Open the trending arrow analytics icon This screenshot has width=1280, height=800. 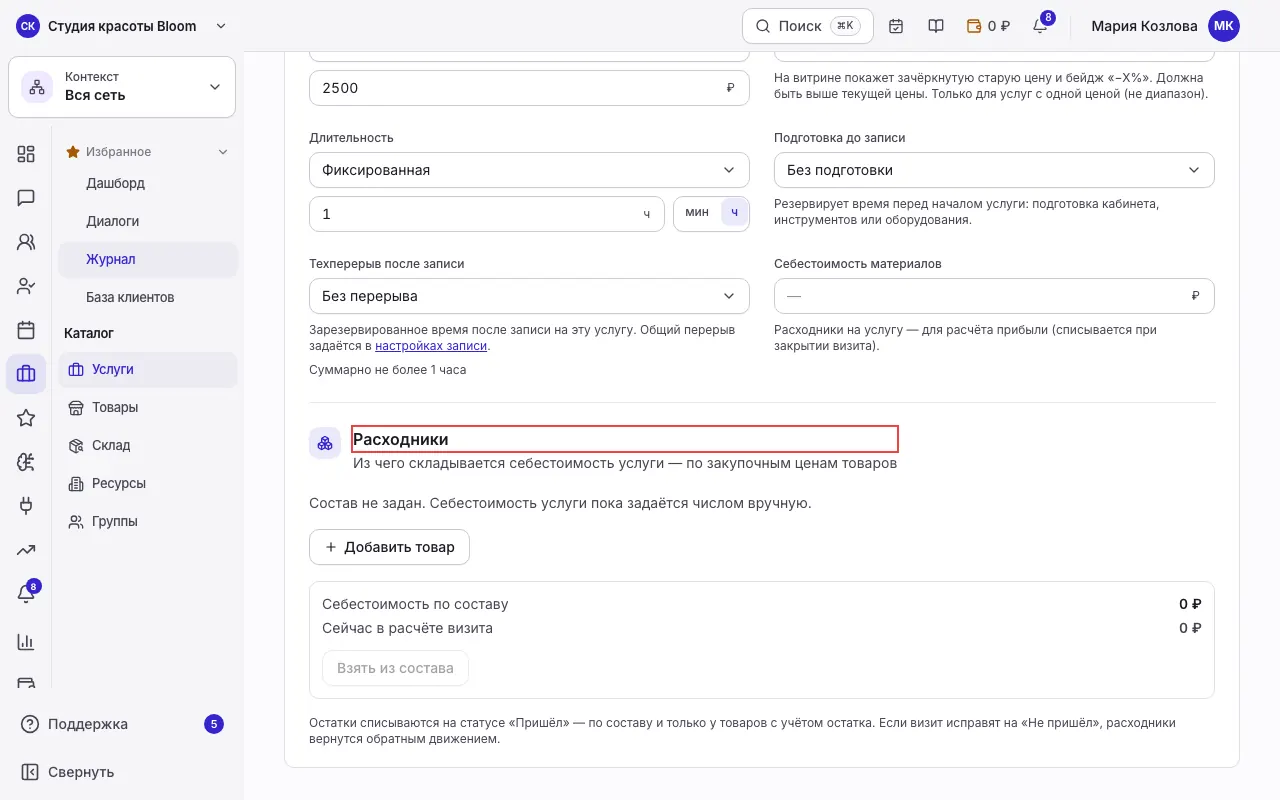(26, 550)
